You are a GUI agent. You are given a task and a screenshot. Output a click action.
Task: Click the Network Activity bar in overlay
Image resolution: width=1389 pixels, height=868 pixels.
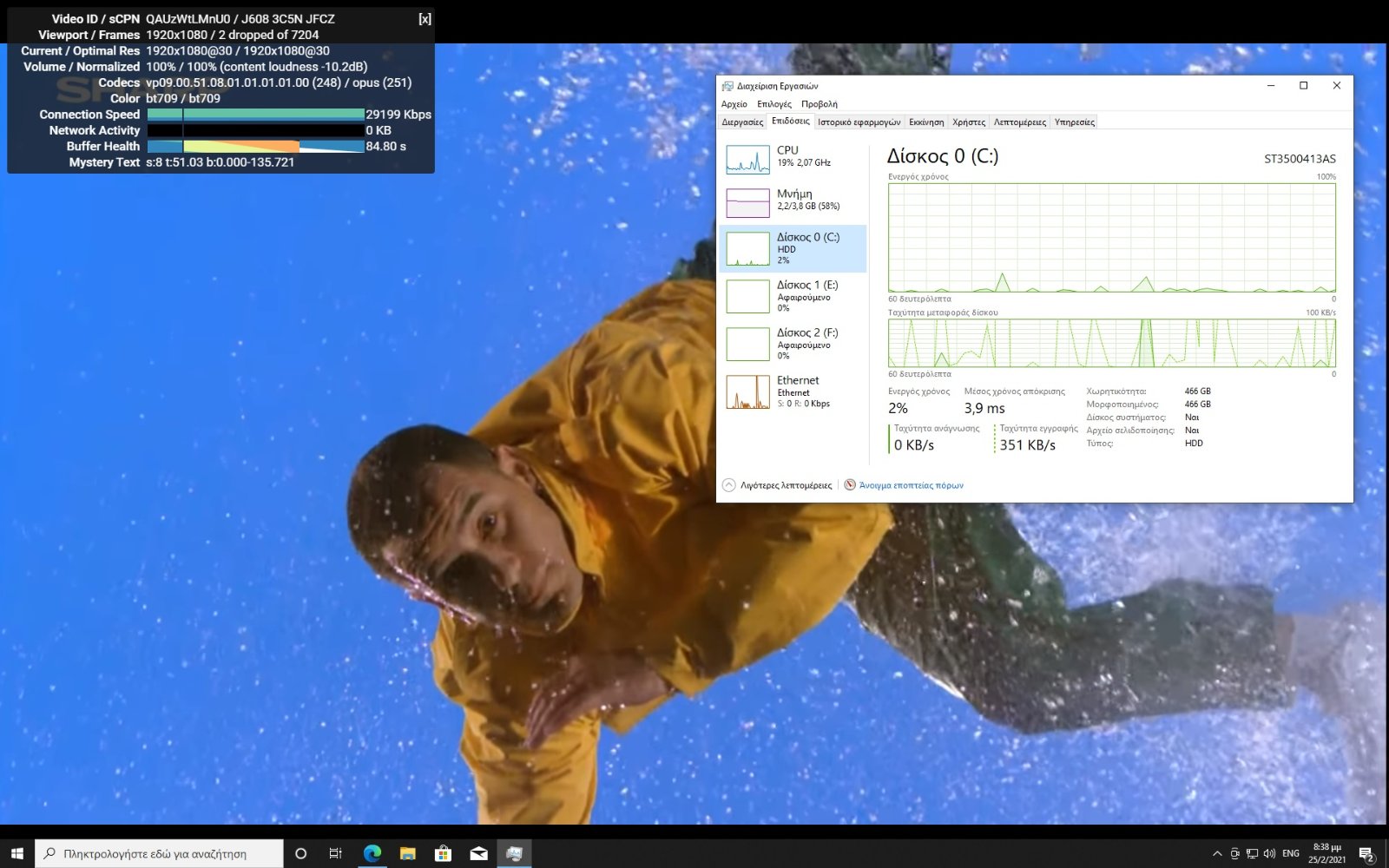point(256,130)
